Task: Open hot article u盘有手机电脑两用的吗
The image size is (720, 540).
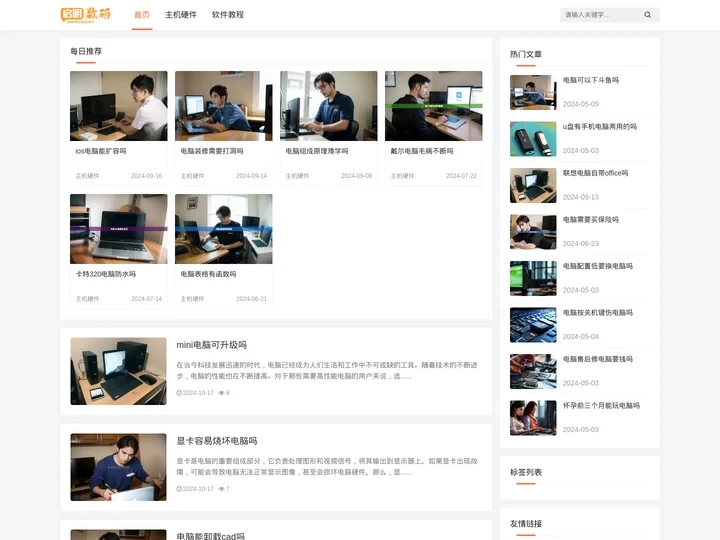Action: (600, 126)
